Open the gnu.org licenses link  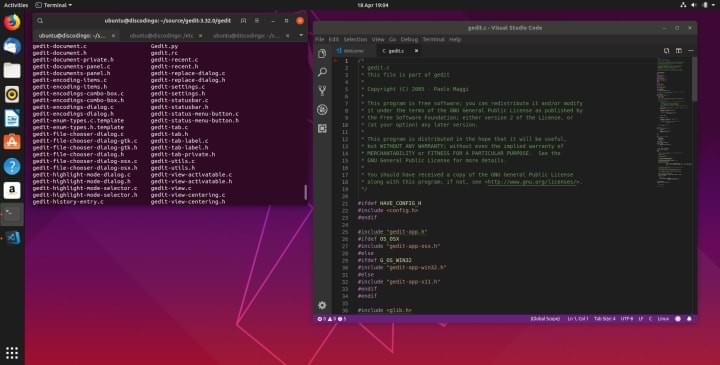click(531, 182)
